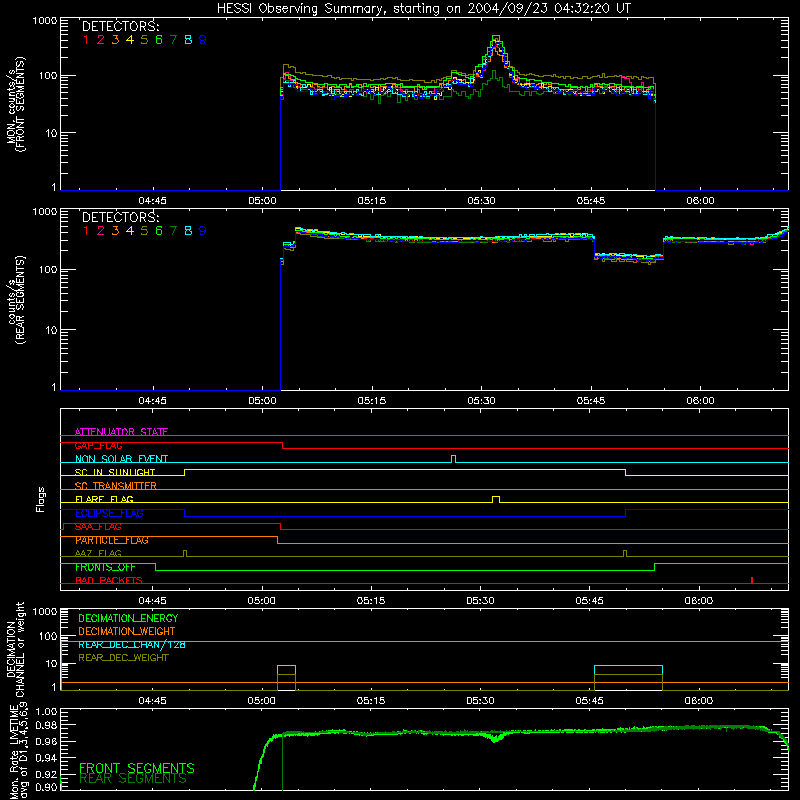Select dark green detector 7 in the front segments legend
The width and height of the screenshot is (800, 800).
coord(173,40)
